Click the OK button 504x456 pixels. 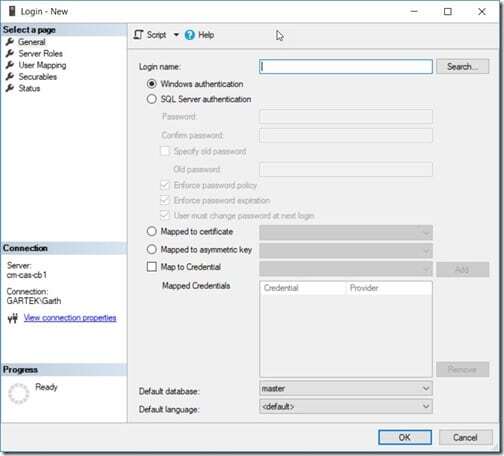click(x=405, y=437)
